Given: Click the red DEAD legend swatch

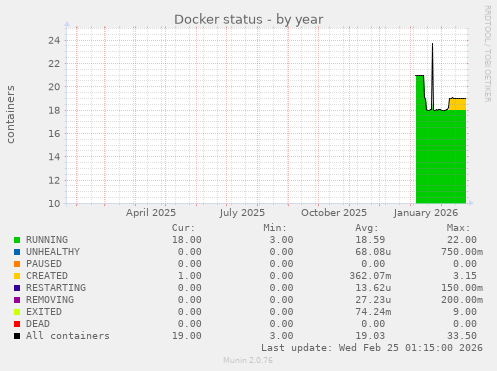Looking at the screenshot, I should (x=17, y=324).
